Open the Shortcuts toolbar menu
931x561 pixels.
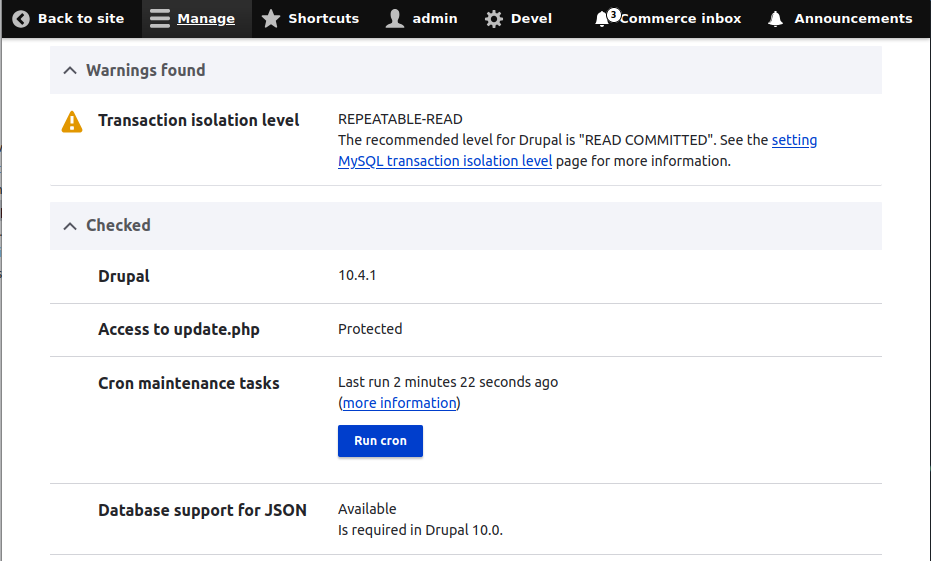[310, 19]
